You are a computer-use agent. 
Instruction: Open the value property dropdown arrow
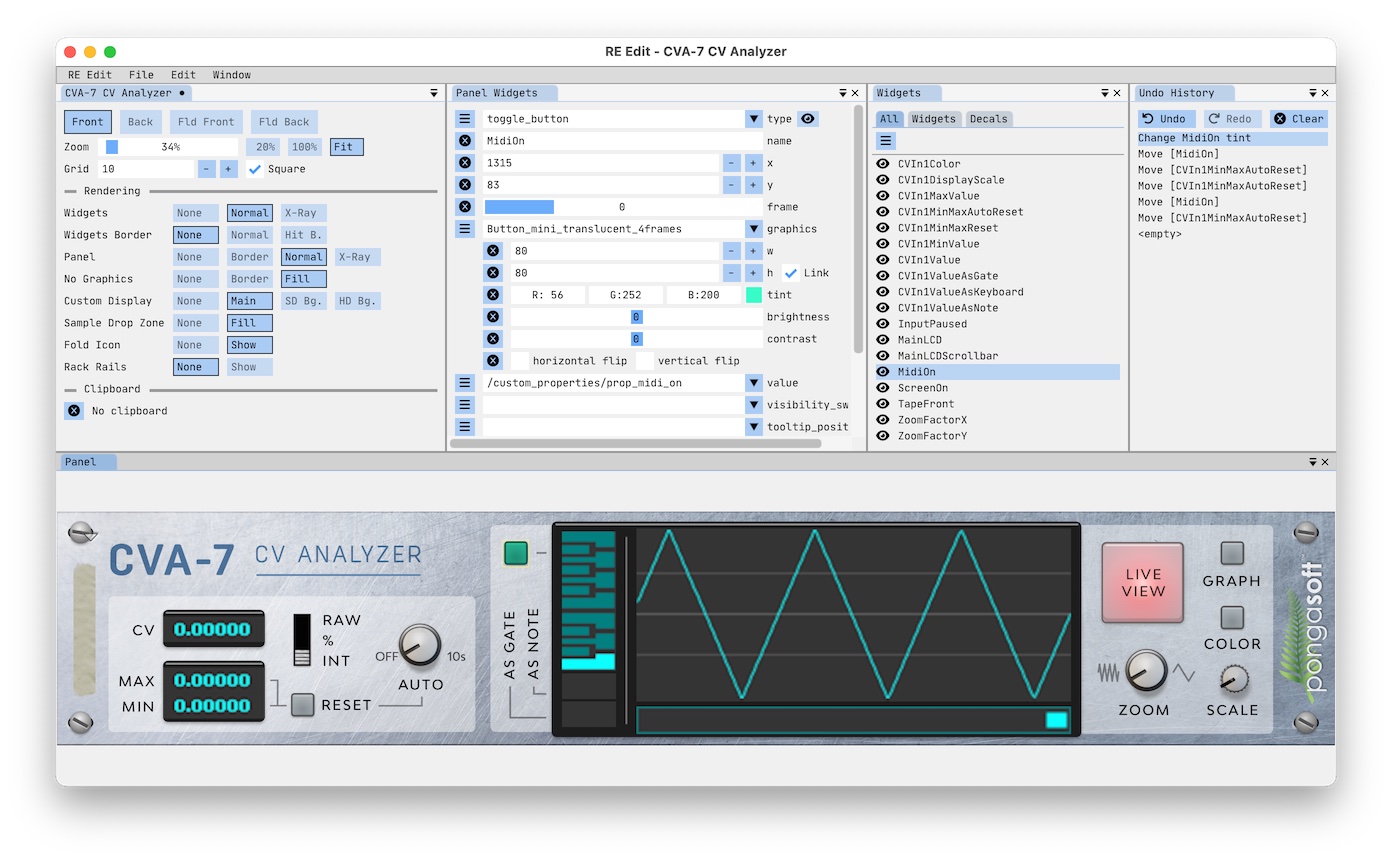pyautogui.click(x=754, y=383)
